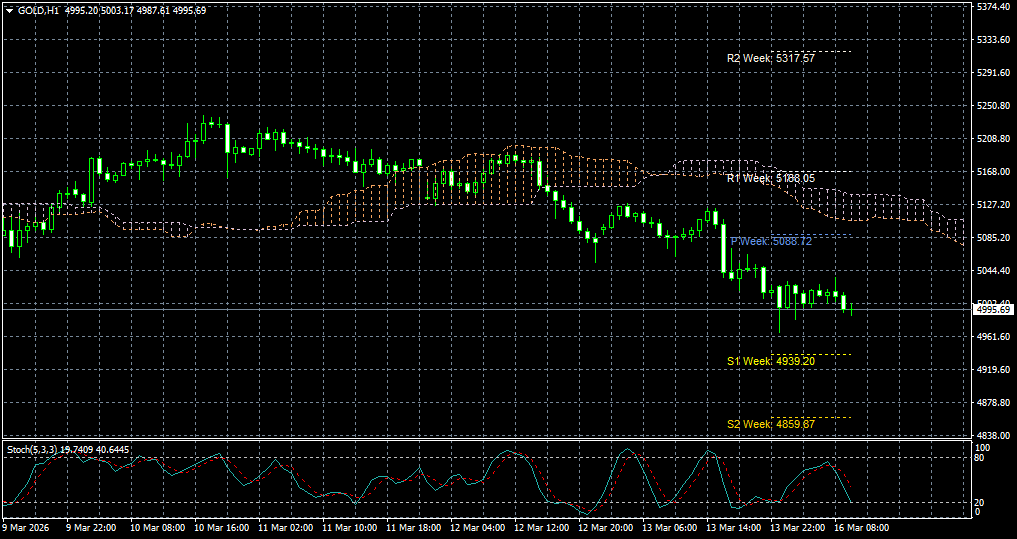Select the dashed yellow S2 Week pivot line

(x=811, y=417)
